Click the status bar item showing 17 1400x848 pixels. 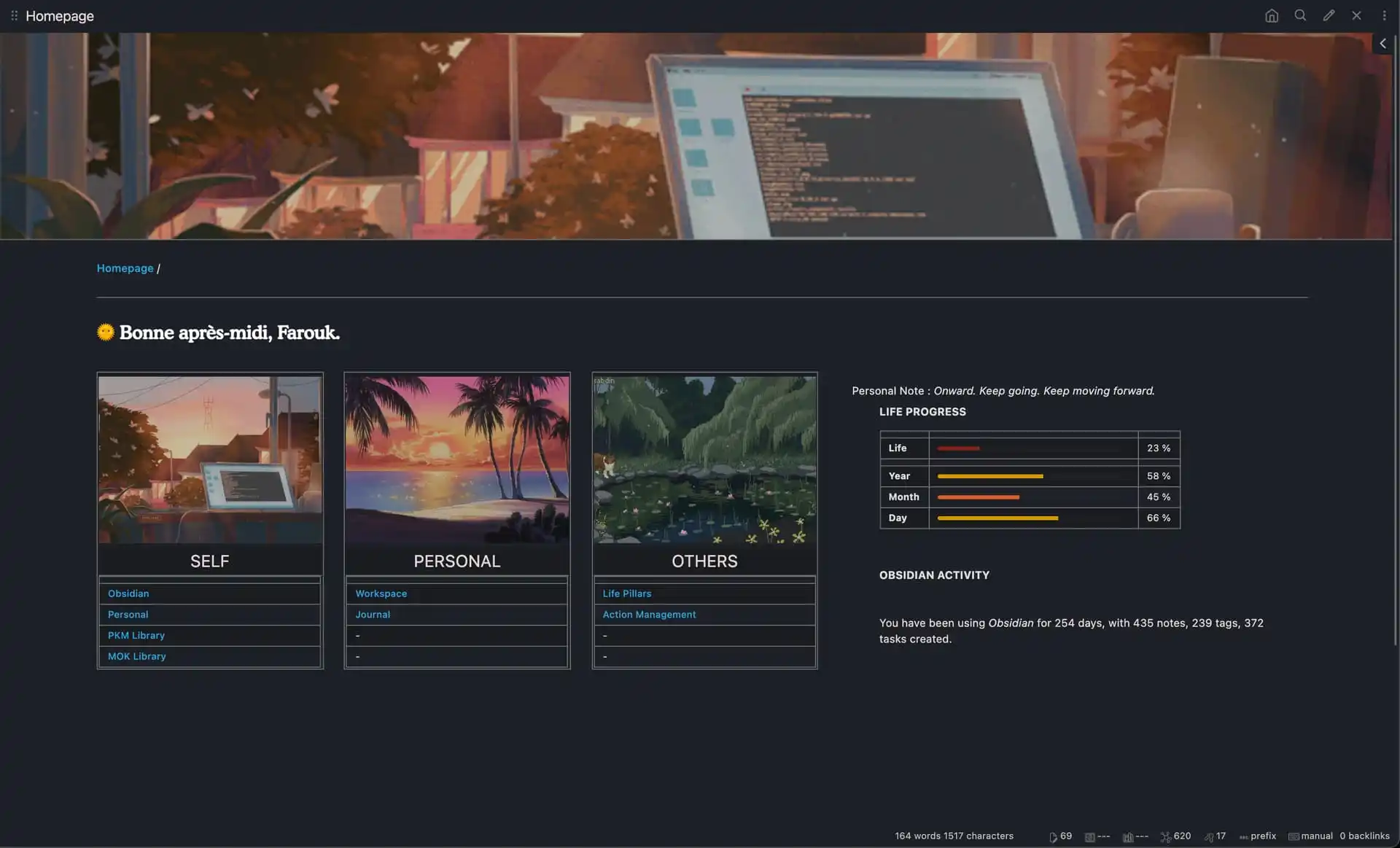pyautogui.click(x=1215, y=836)
